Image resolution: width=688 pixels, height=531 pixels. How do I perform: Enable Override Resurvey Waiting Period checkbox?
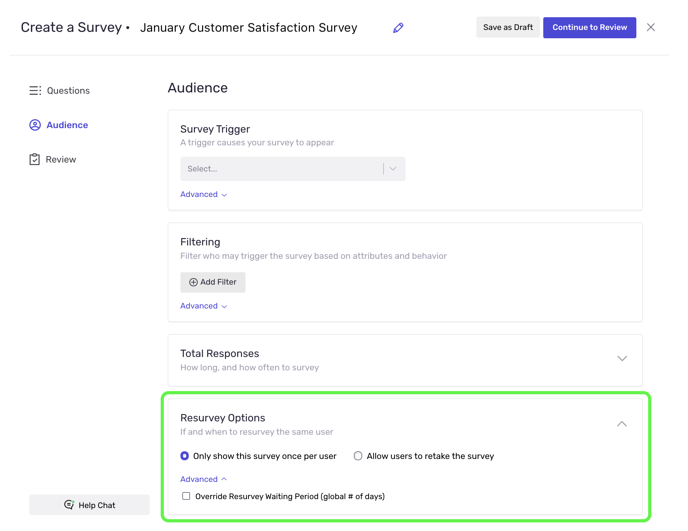point(186,496)
